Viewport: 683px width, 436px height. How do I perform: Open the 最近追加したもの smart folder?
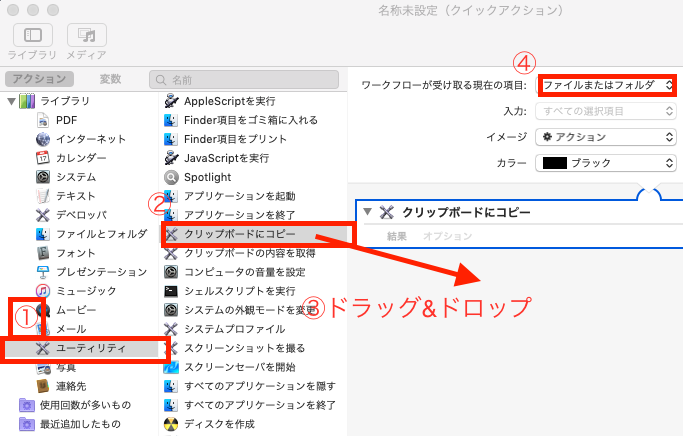coord(70,424)
